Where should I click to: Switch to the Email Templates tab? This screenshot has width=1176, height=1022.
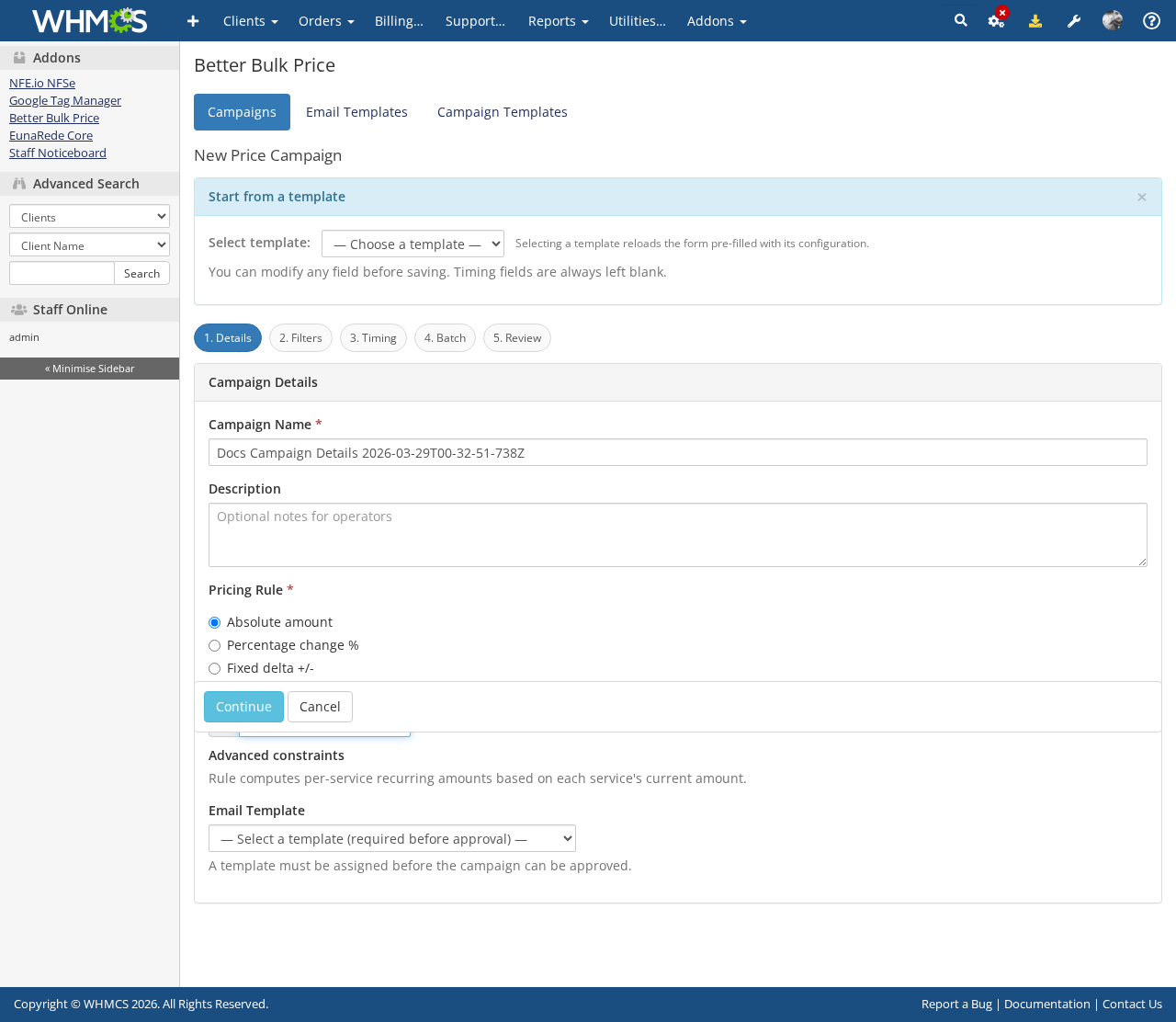pyautogui.click(x=356, y=111)
